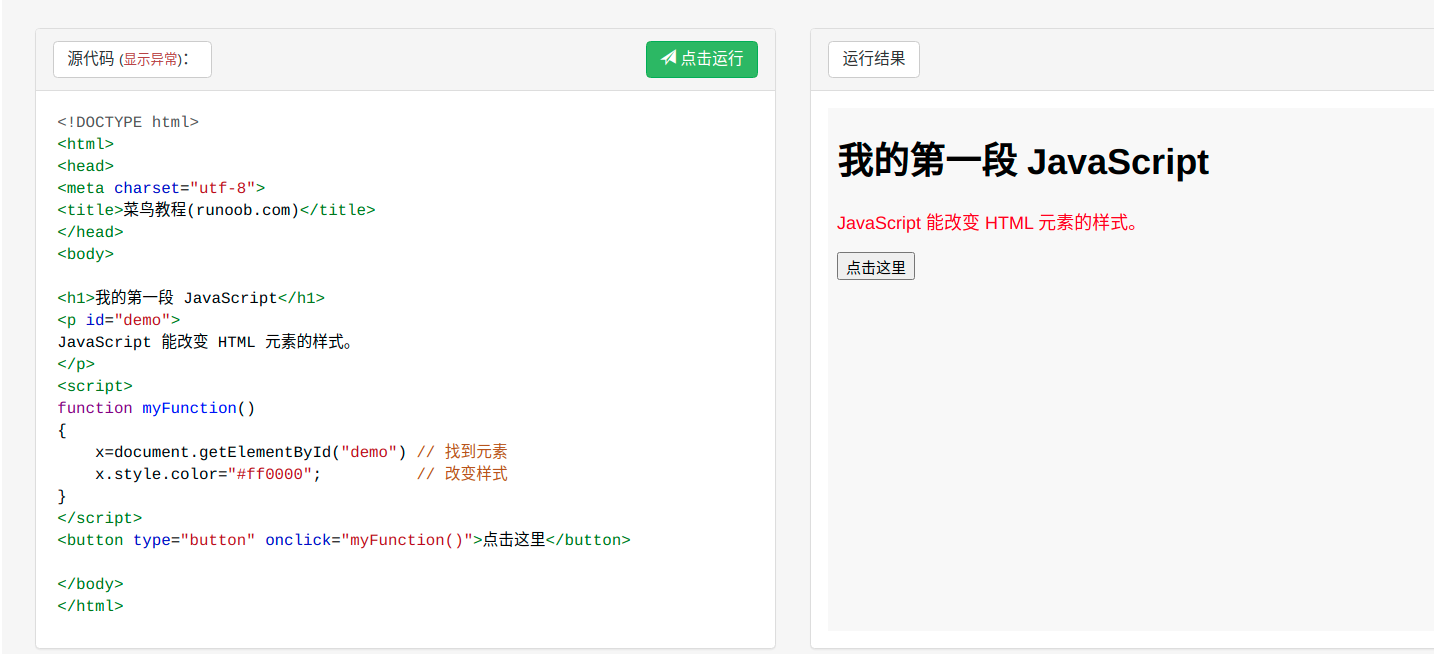
Task: Click the heading 我的第一段 JavaScript in the result
Action: click(1023, 161)
